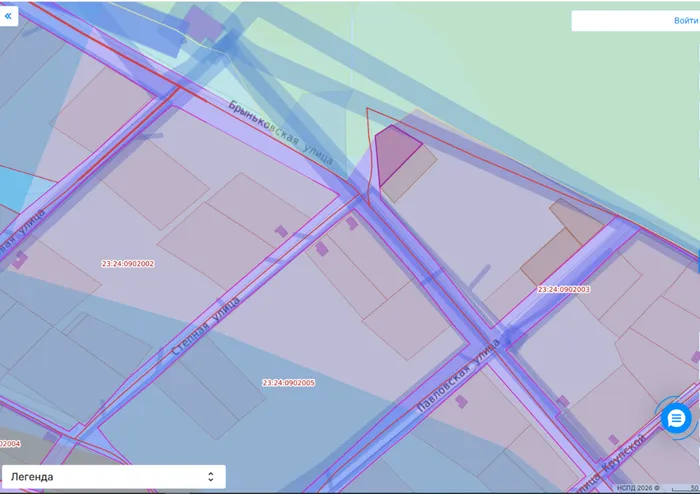This screenshot has width=700, height=494.
Task: Click the Брыньковская улица street label
Action: pos(281,133)
